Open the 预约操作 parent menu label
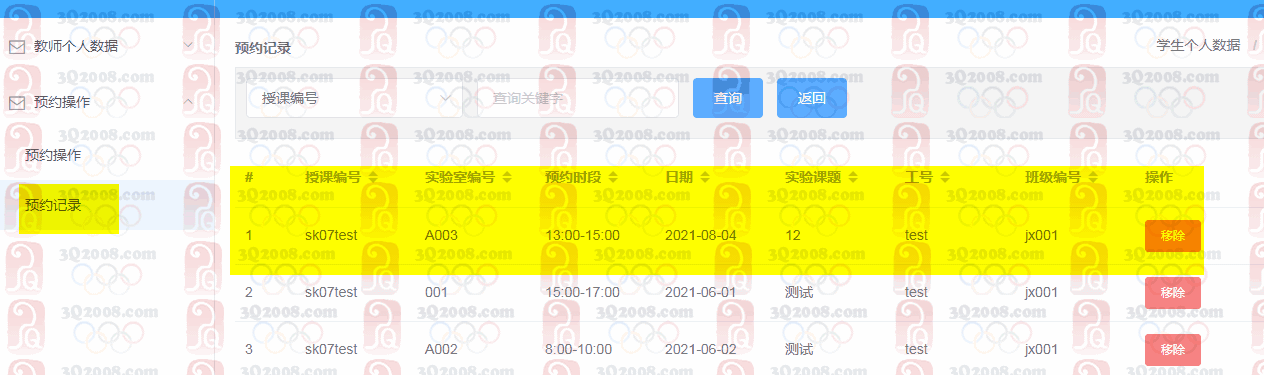 tap(62, 102)
